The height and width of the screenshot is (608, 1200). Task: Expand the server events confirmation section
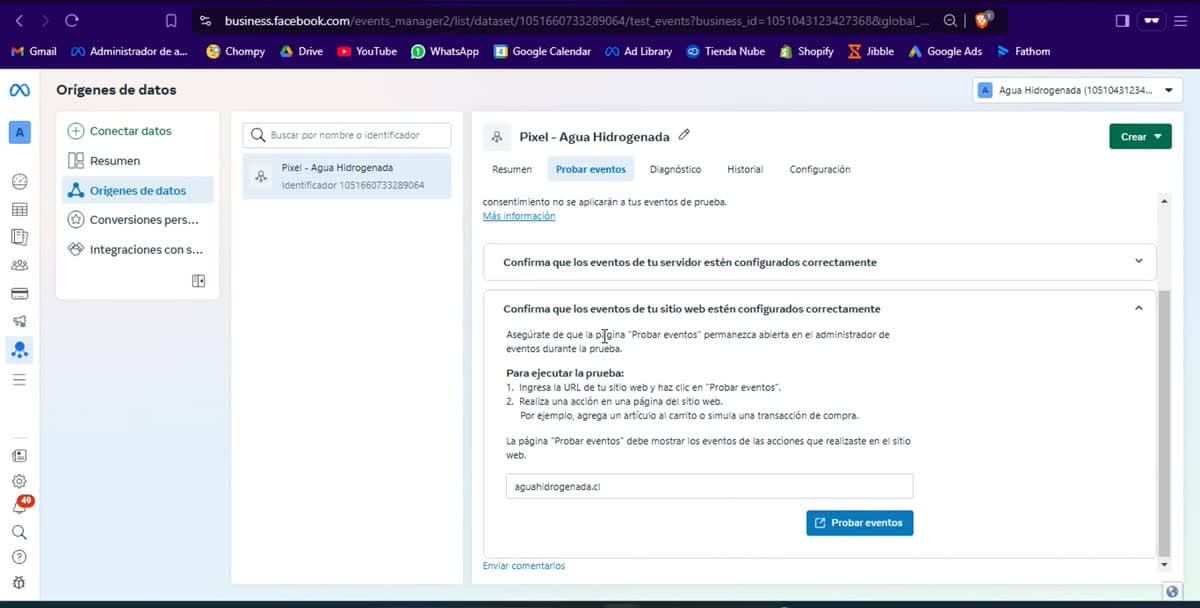820,262
